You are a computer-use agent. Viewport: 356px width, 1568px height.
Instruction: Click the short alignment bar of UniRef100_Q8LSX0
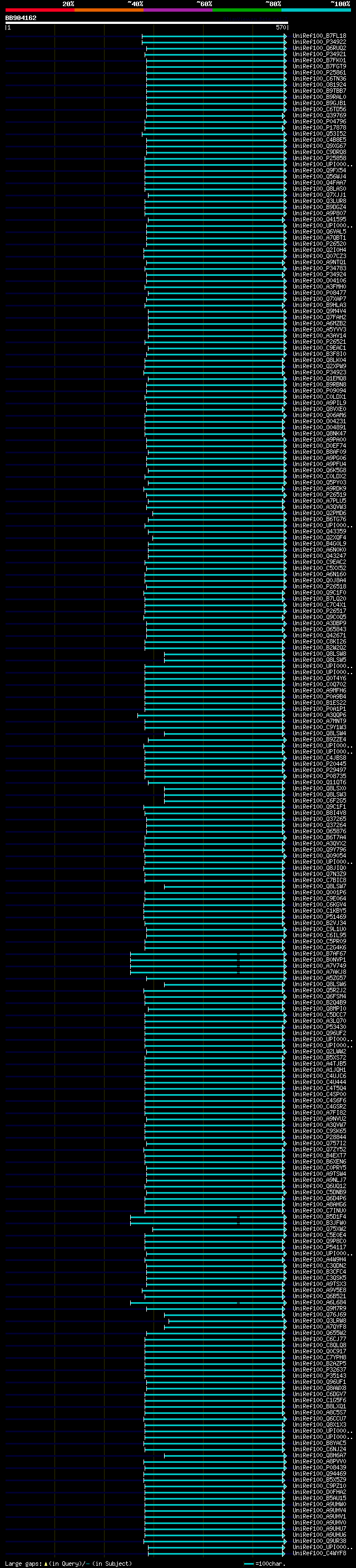[x=224, y=788]
